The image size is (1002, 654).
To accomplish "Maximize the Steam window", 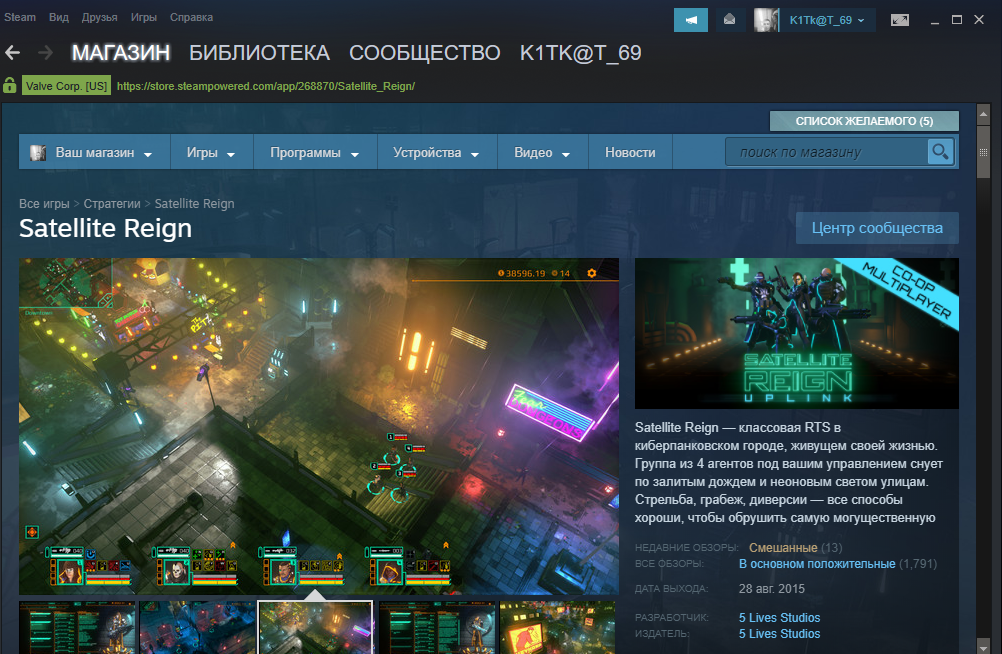I will pos(957,20).
